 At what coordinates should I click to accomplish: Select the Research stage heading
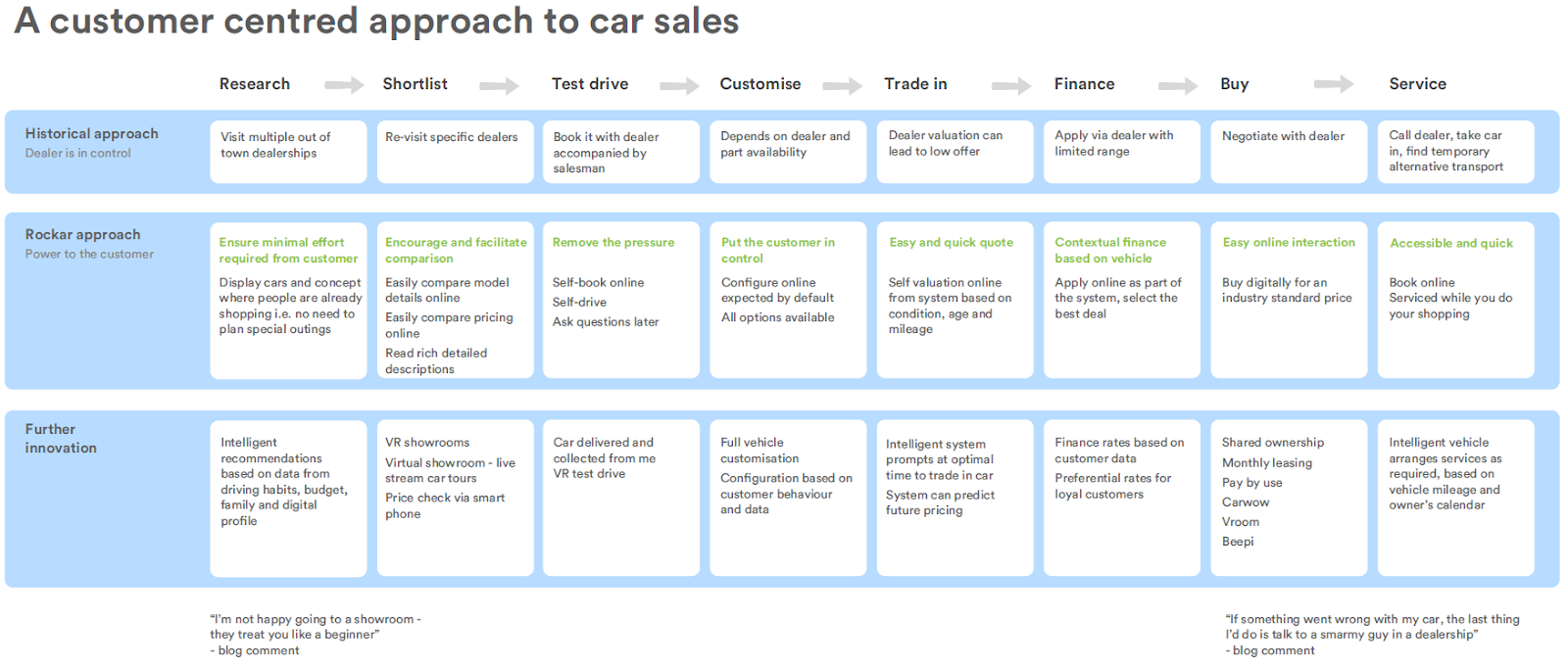pyautogui.click(x=255, y=84)
